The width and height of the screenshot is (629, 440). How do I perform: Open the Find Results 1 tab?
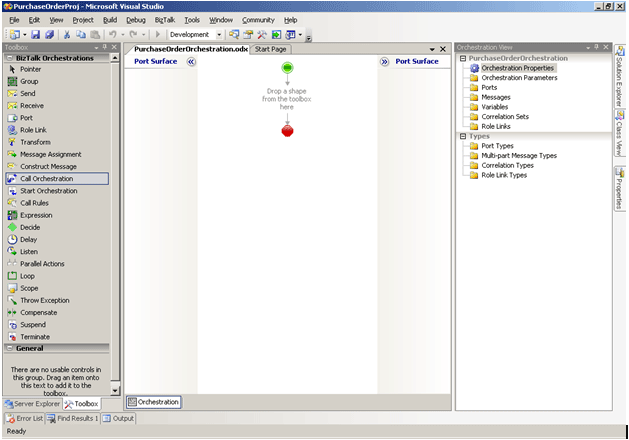pos(73,418)
